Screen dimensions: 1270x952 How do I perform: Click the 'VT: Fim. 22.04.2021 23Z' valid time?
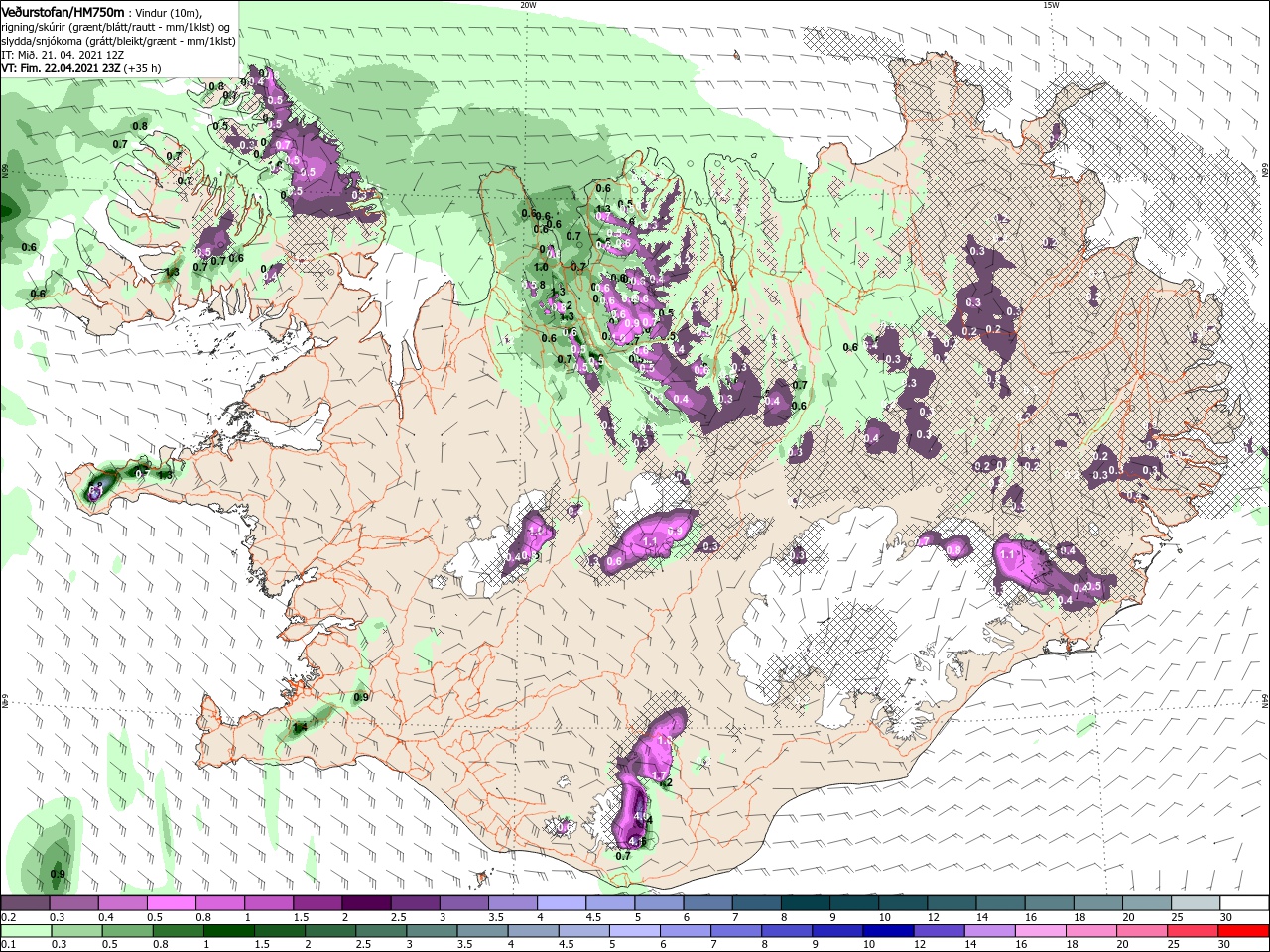(61, 68)
